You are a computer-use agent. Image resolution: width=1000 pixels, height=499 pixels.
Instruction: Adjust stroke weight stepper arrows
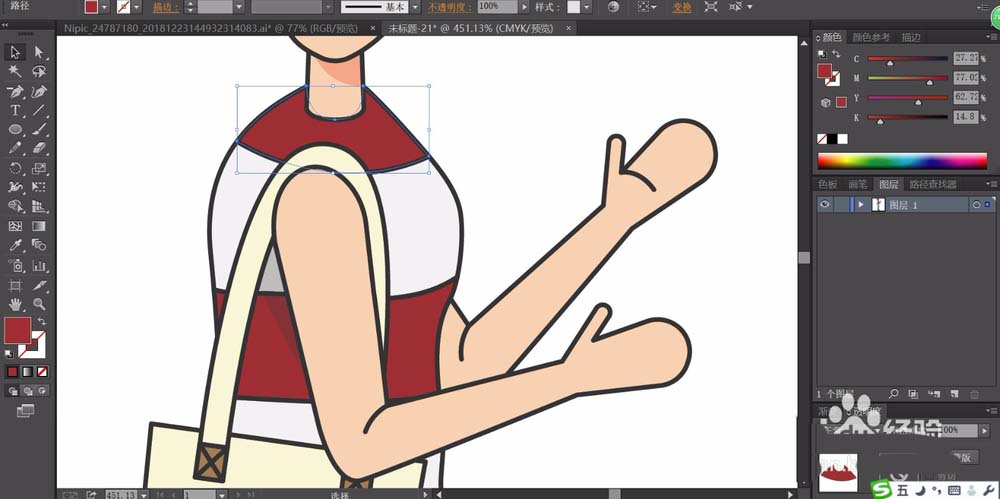[190, 6]
